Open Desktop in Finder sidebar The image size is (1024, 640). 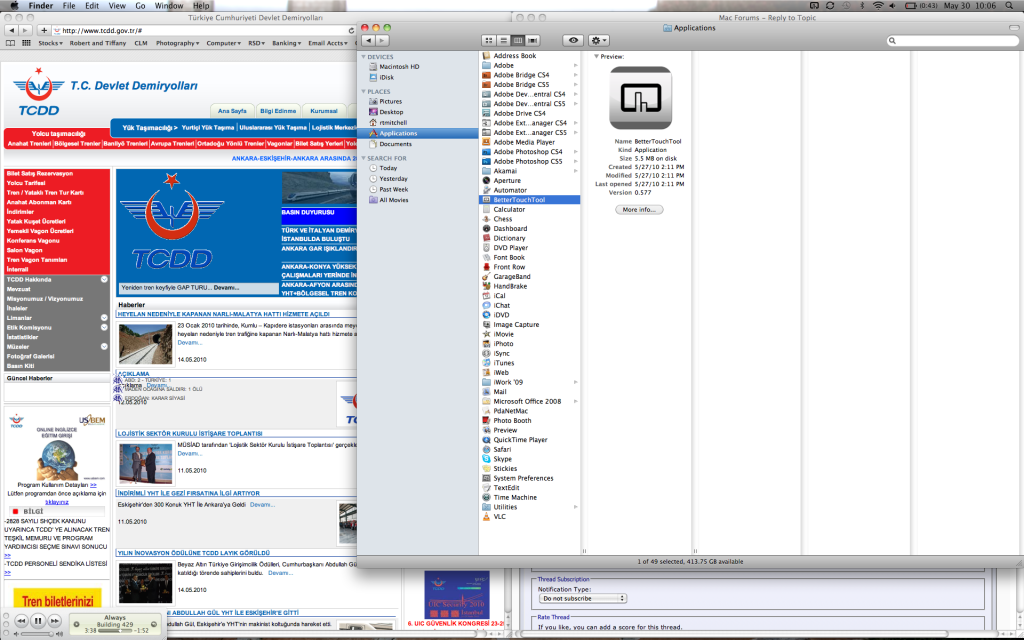pos(387,112)
